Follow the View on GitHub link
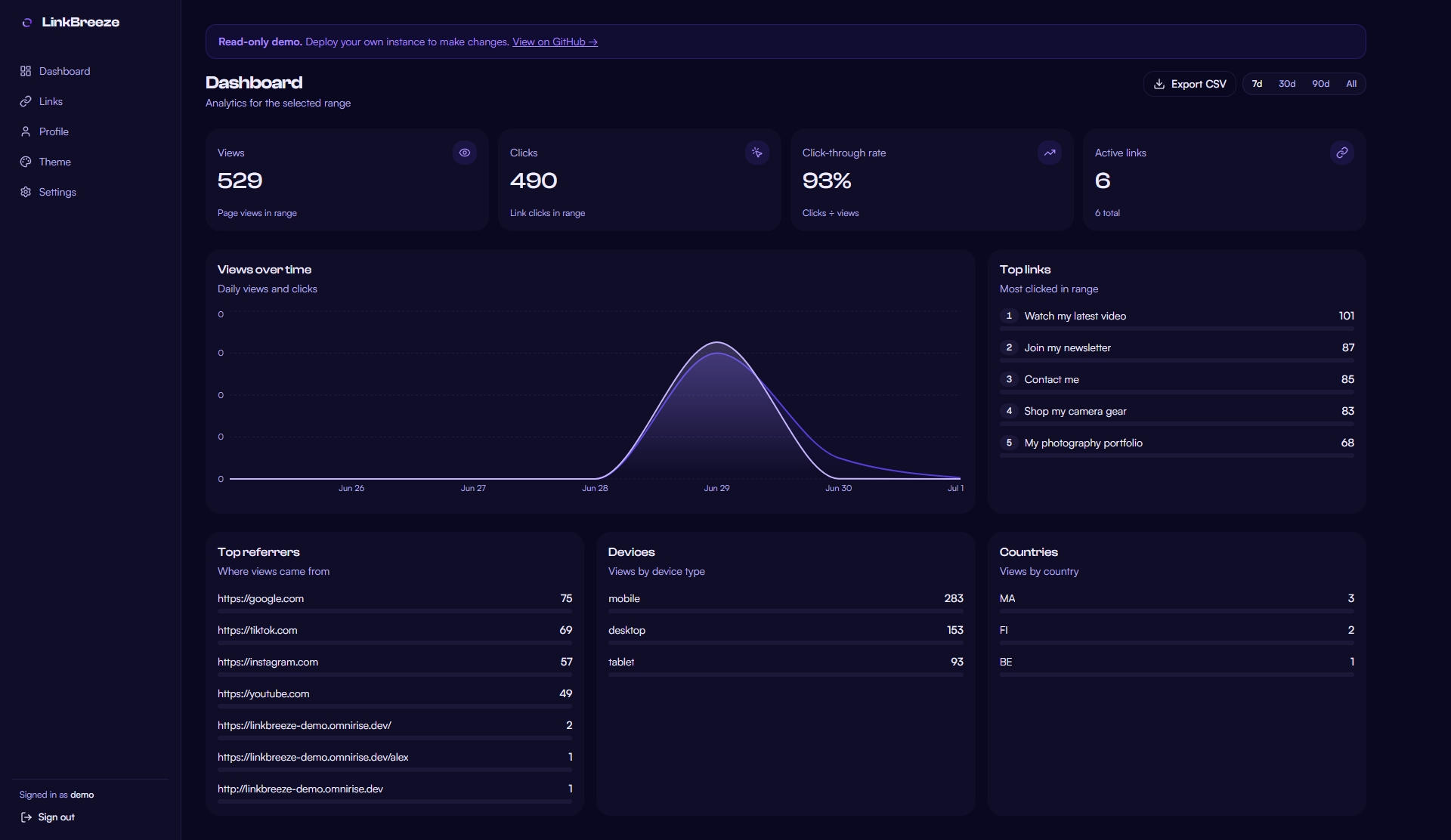The height and width of the screenshot is (840, 1451). click(x=555, y=42)
